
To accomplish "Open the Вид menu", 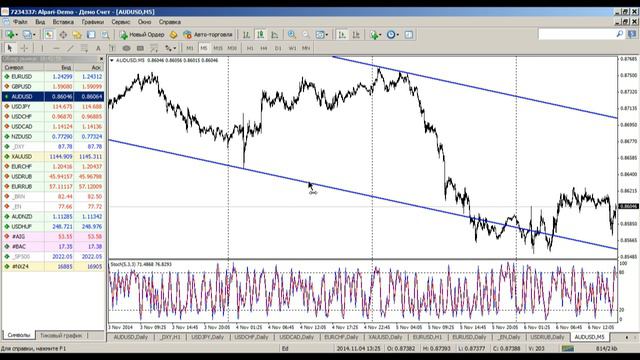I will 40,22.
